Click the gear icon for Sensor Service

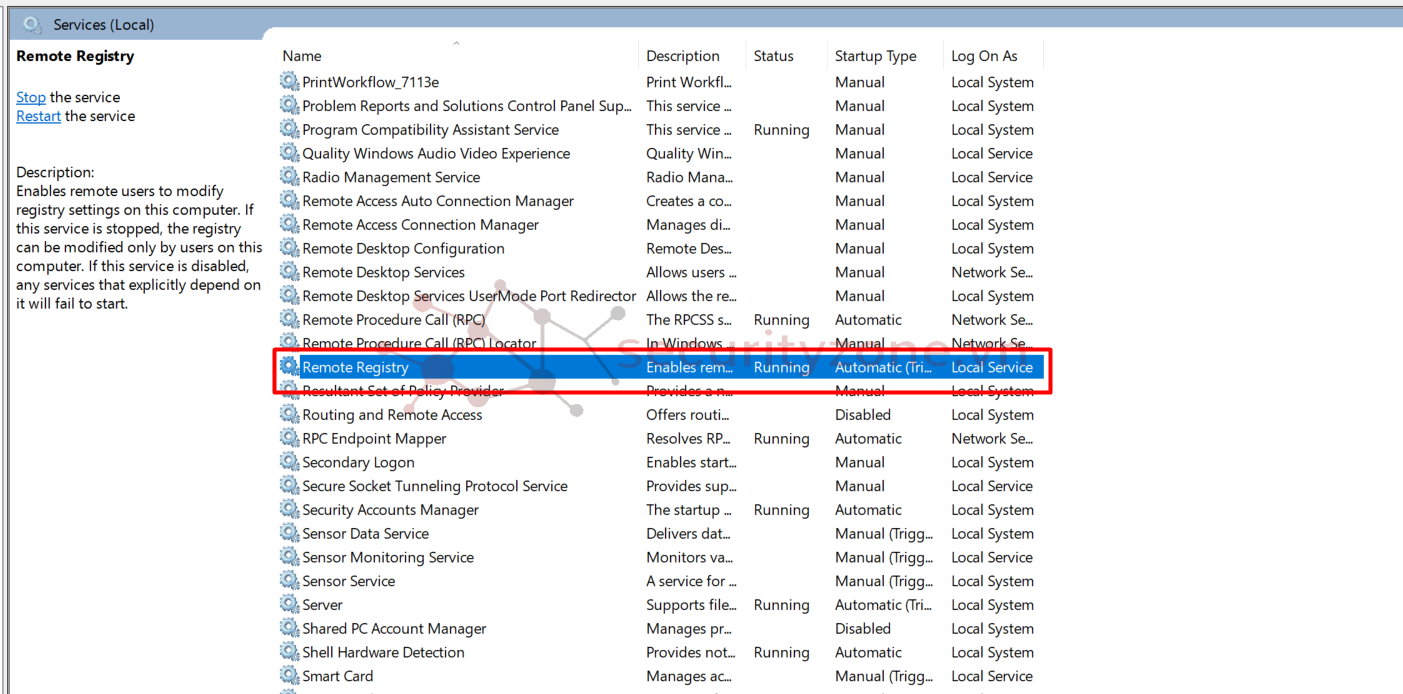[x=290, y=580]
